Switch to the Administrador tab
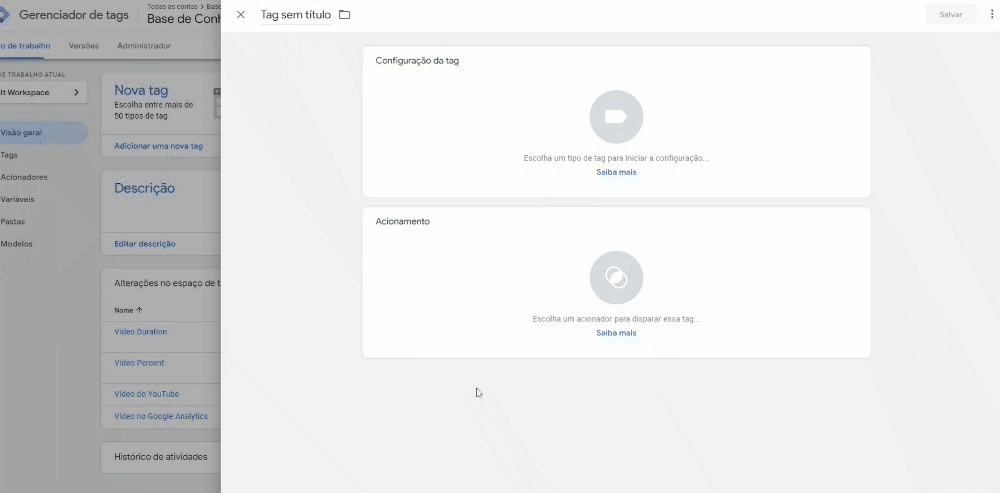1000x493 pixels. click(x=144, y=46)
